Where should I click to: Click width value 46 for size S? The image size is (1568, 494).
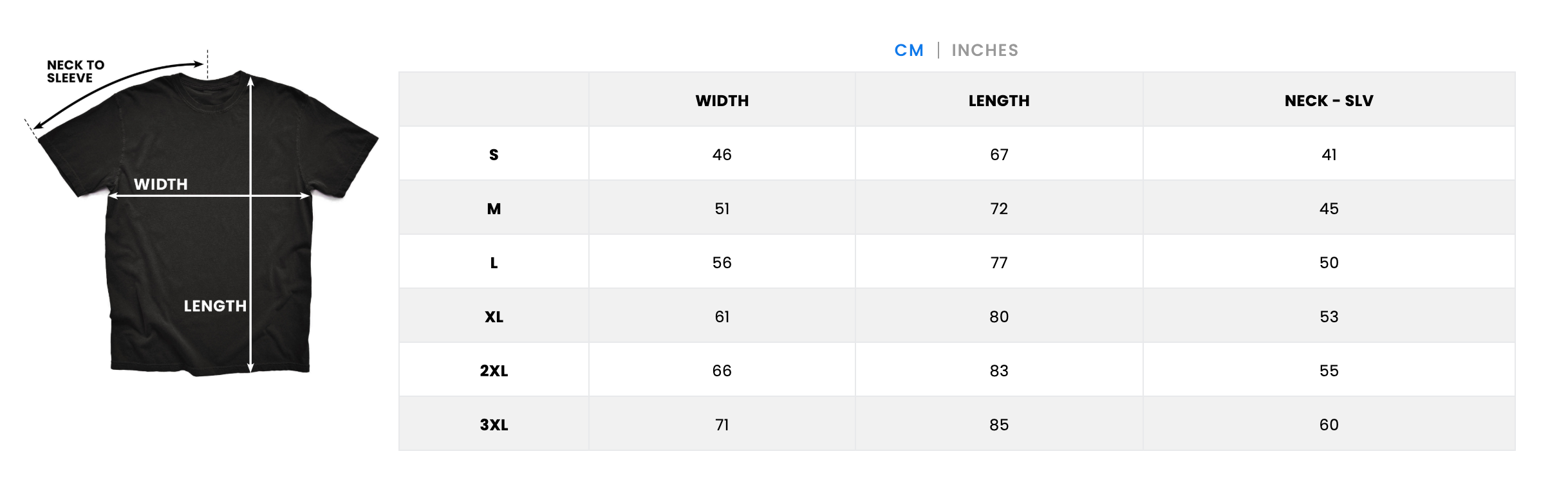722,155
